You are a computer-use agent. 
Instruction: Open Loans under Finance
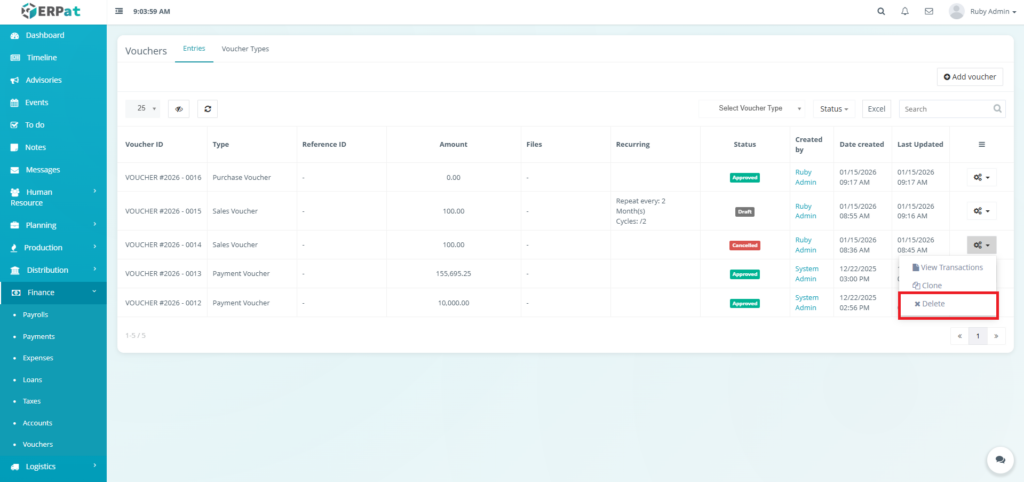coord(32,379)
